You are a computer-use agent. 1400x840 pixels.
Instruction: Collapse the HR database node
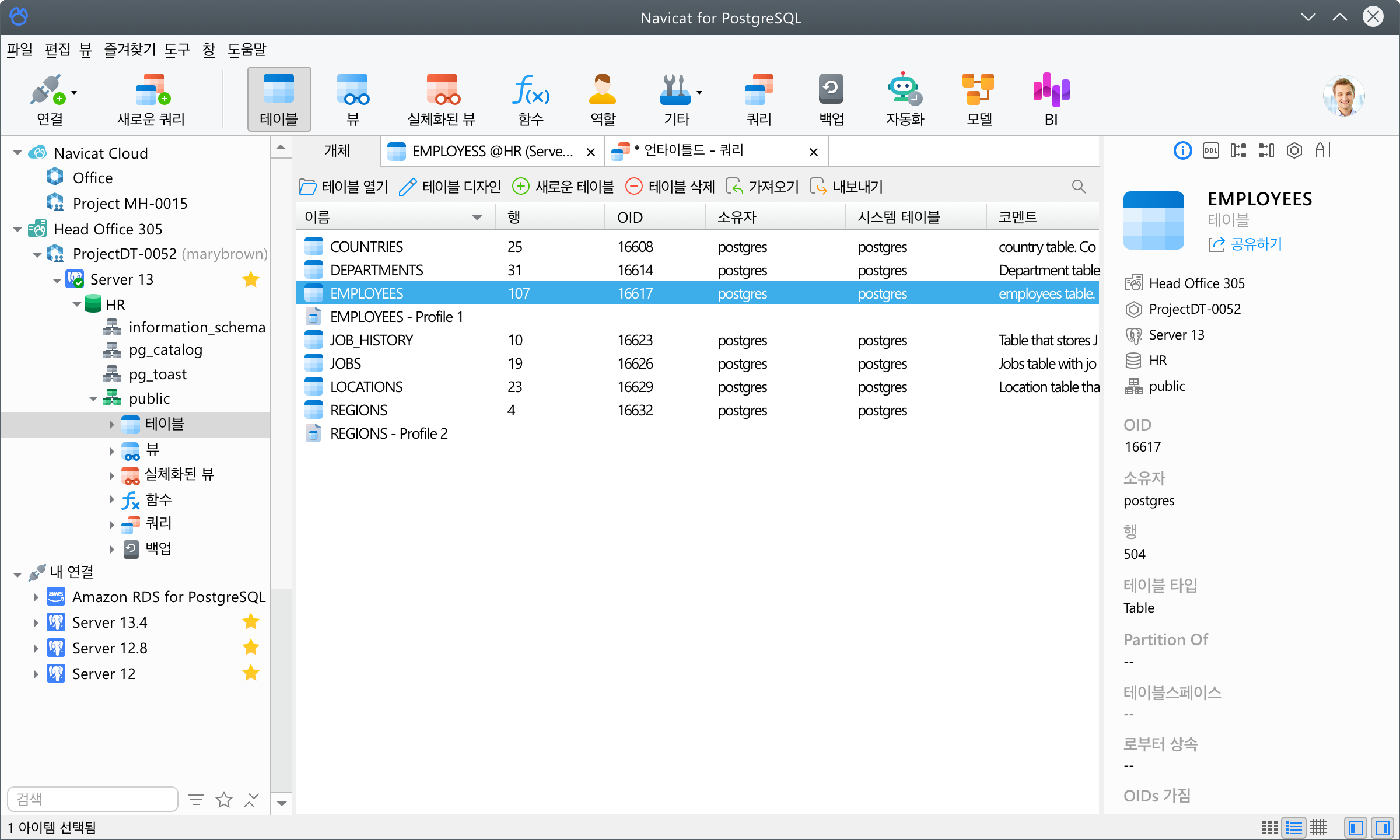click(77, 304)
